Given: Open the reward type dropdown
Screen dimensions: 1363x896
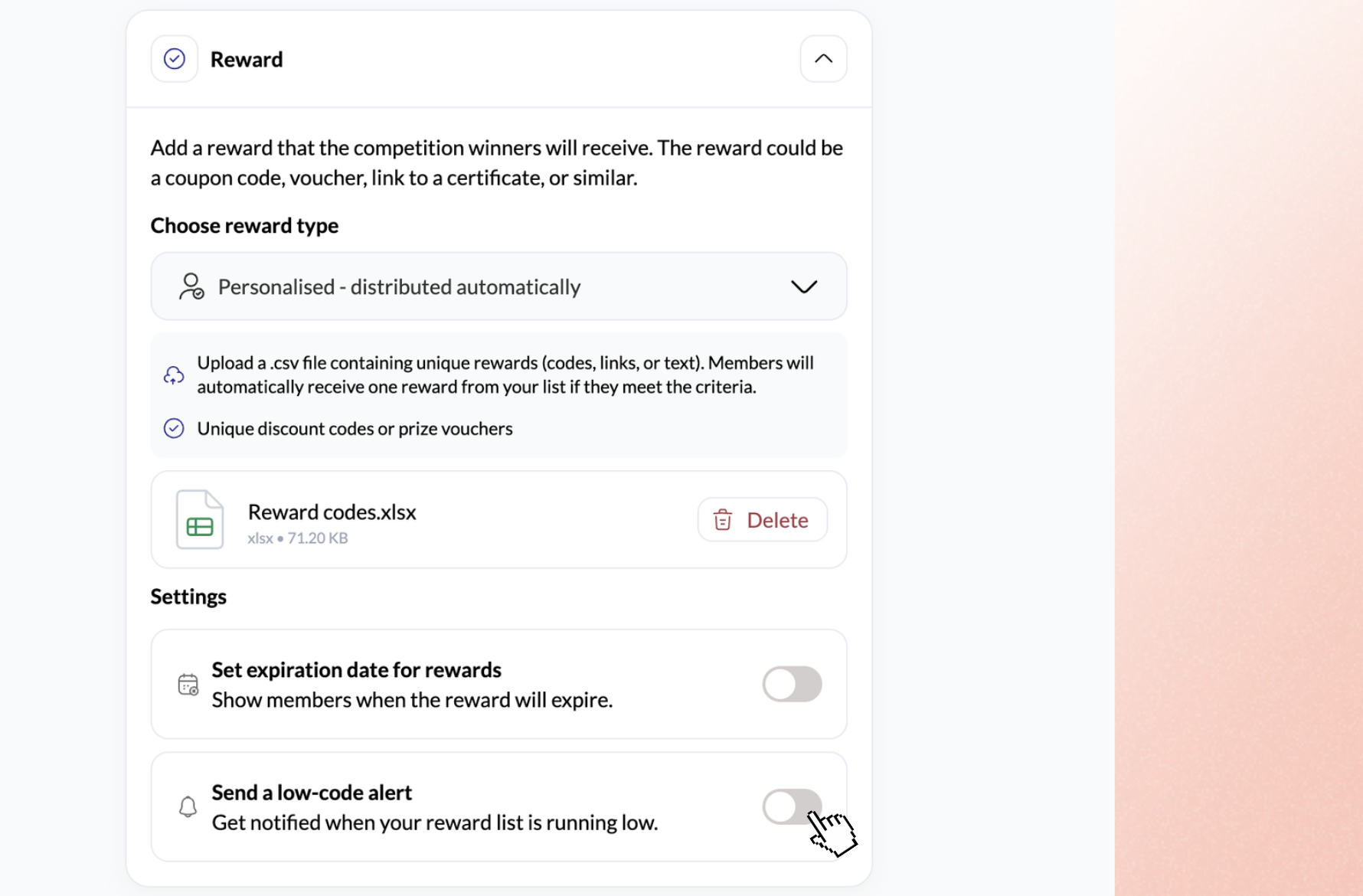Looking at the screenshot, I should click(x=498, y=286).
